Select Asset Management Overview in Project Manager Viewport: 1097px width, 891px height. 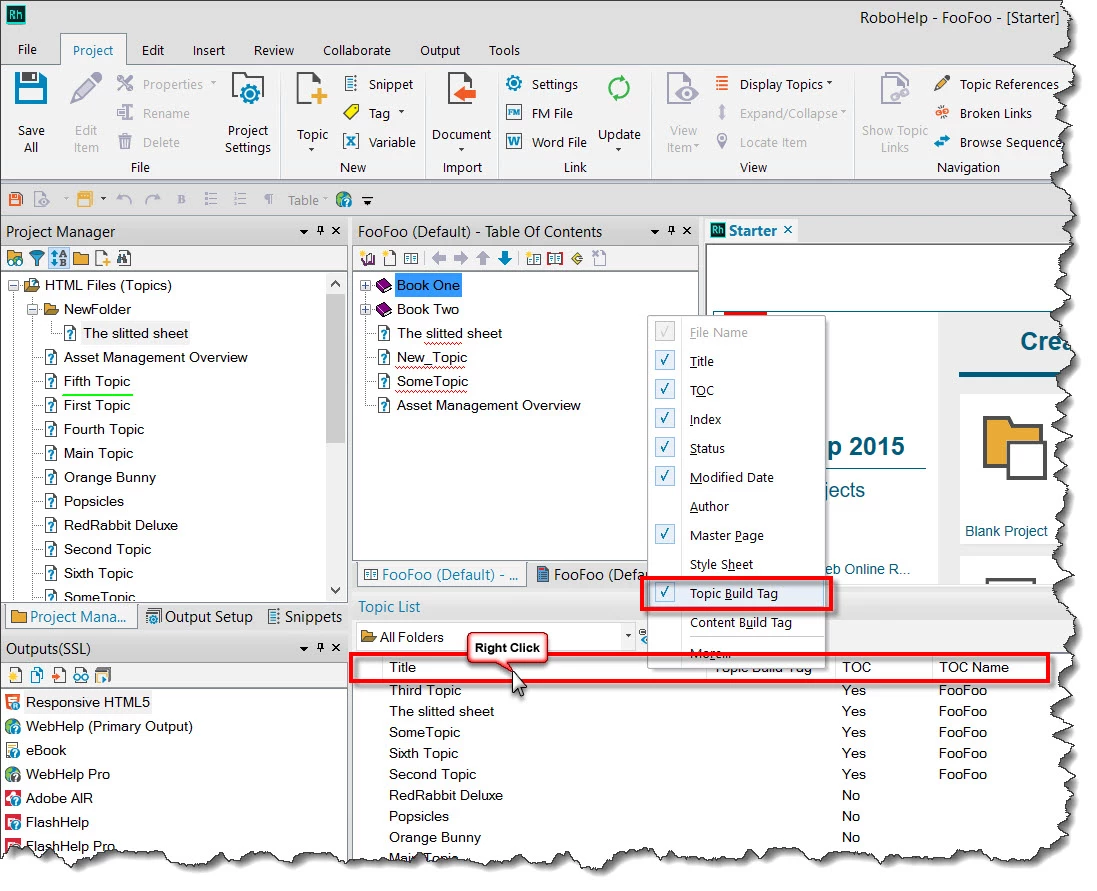pyautogui.click(x=155, y=357)
